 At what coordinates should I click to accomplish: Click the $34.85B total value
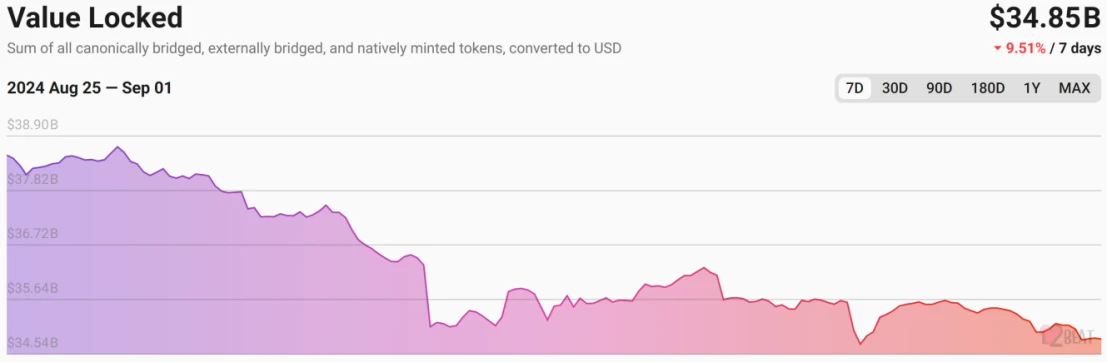click(x=1044, y=18)
